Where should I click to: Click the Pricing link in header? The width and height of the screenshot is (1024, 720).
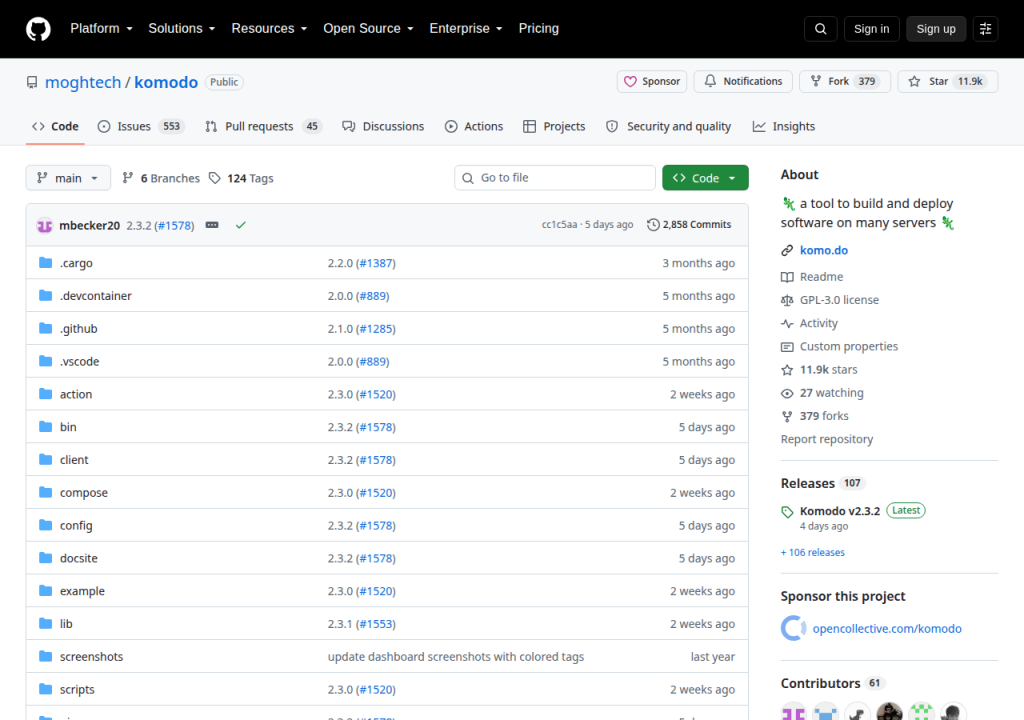pyautogui.click(x=539, y=29)
